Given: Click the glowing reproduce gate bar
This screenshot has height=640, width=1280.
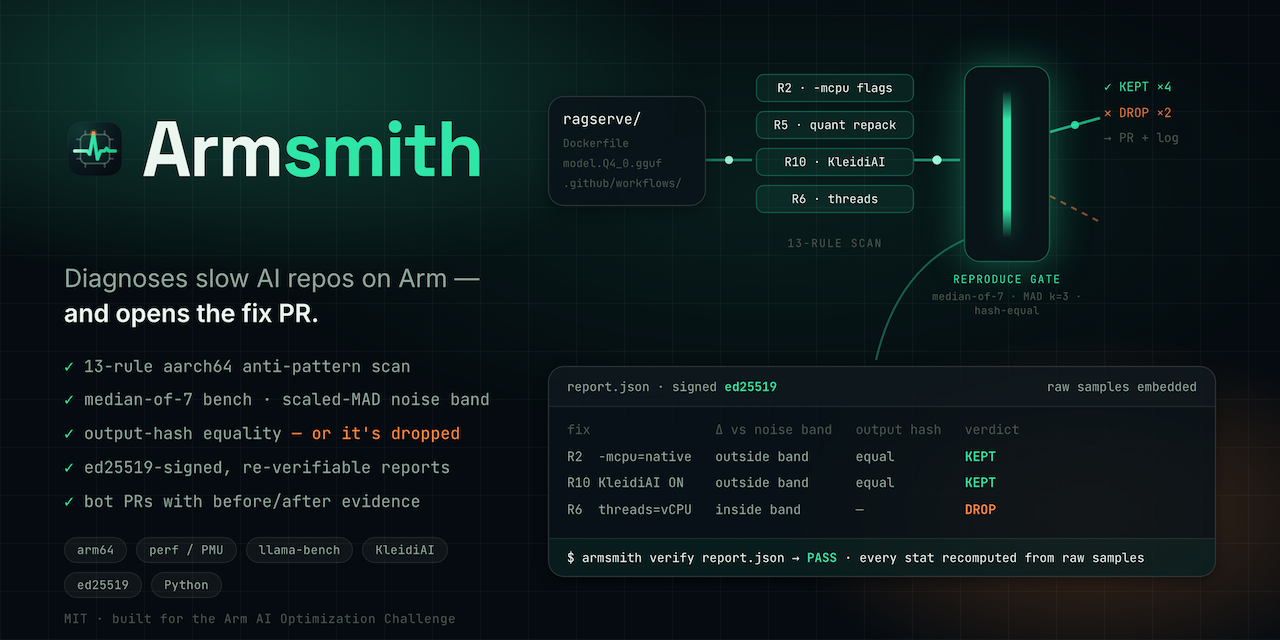Looking at the screenshot, I should [x=1006, y=163].
